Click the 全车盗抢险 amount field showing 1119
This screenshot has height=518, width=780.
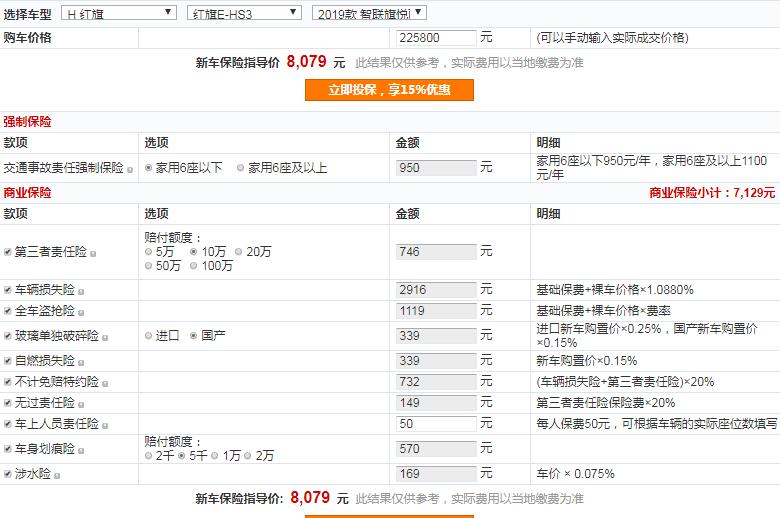click(x=436, y=311)
